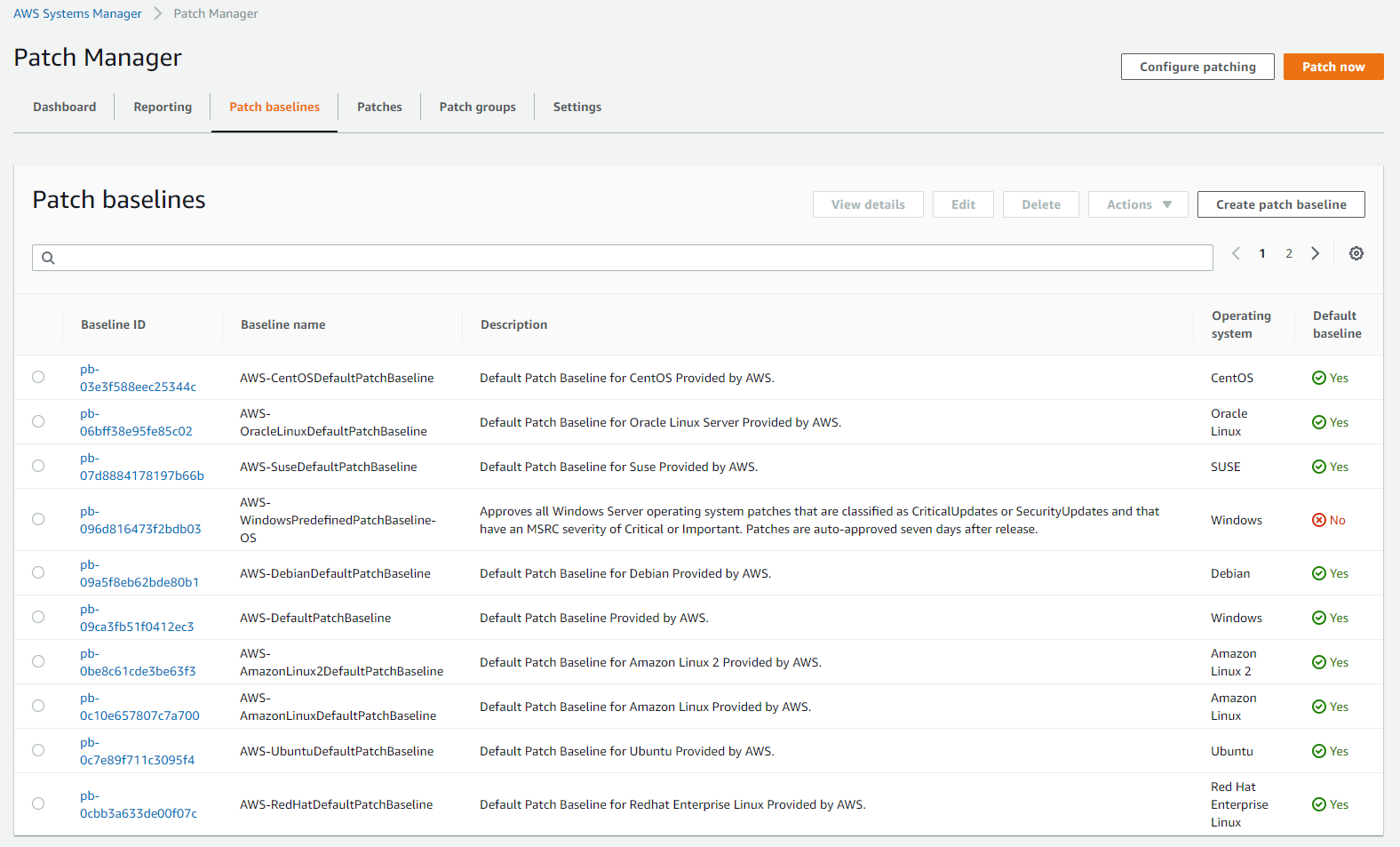Click green check icon for Oracle Linux row
Image resolution: width=1400 pixels, height=847 pixels.
[1319, 422]
